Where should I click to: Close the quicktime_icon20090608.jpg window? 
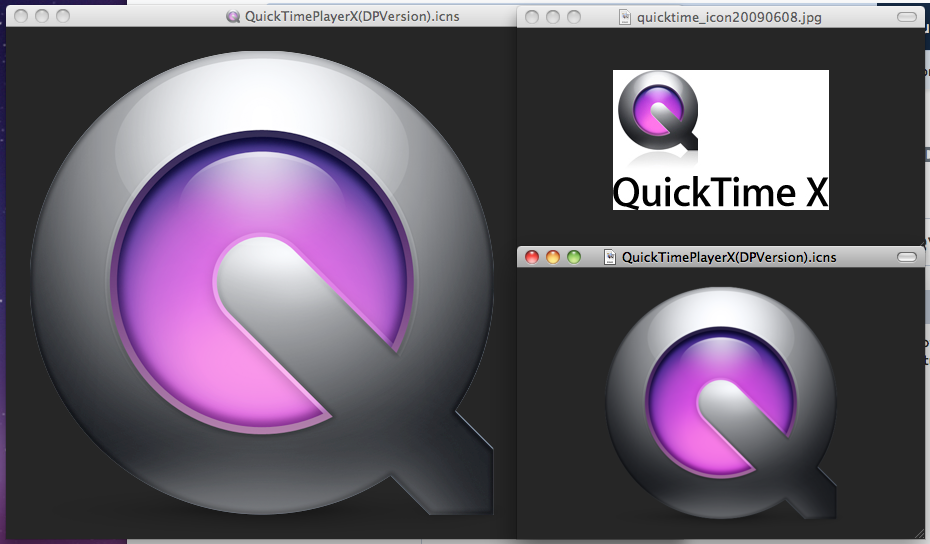(532, 17)
